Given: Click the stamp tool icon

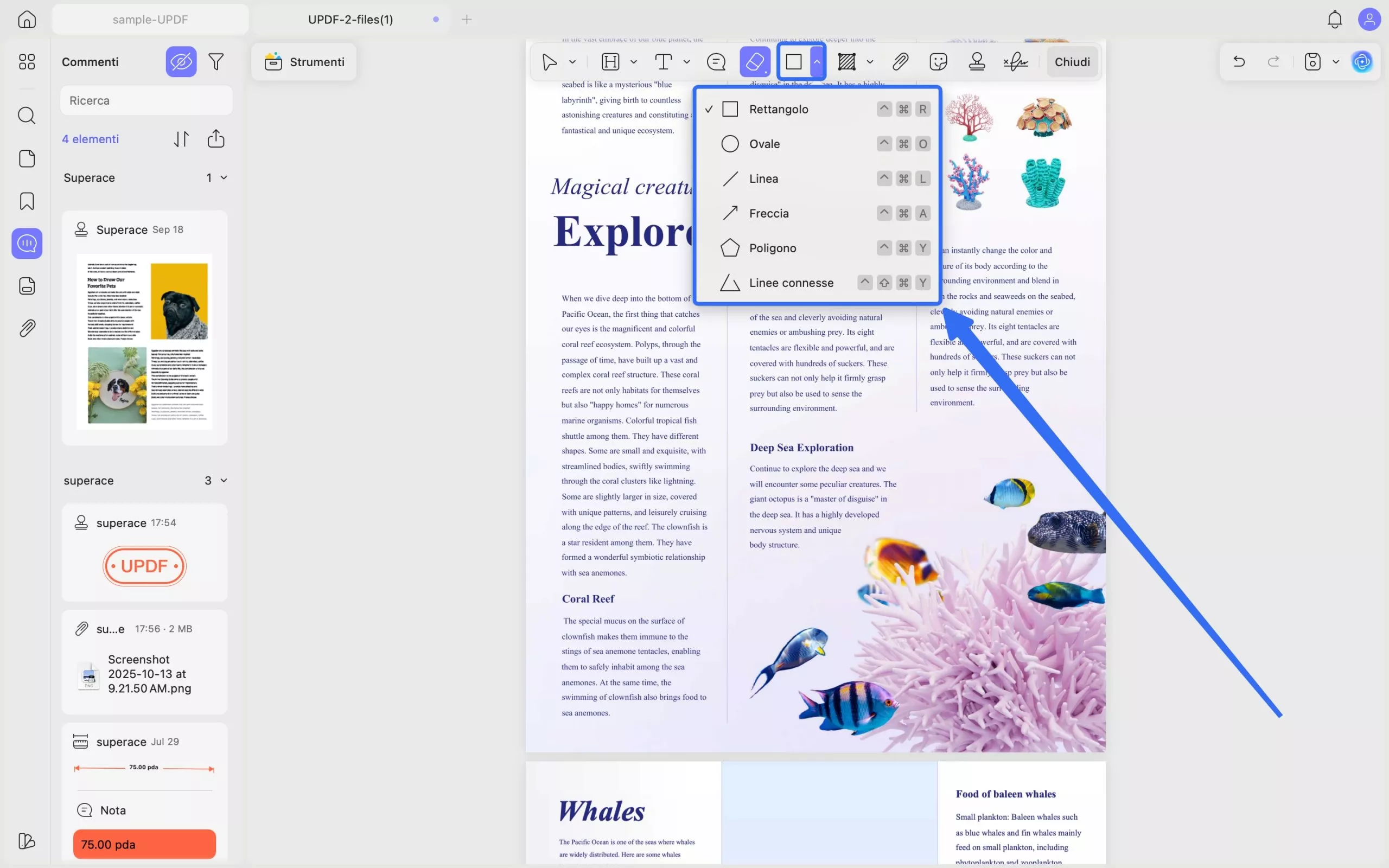Looking at the screenshot, I should pyautogui.click(x=976, y=61).
